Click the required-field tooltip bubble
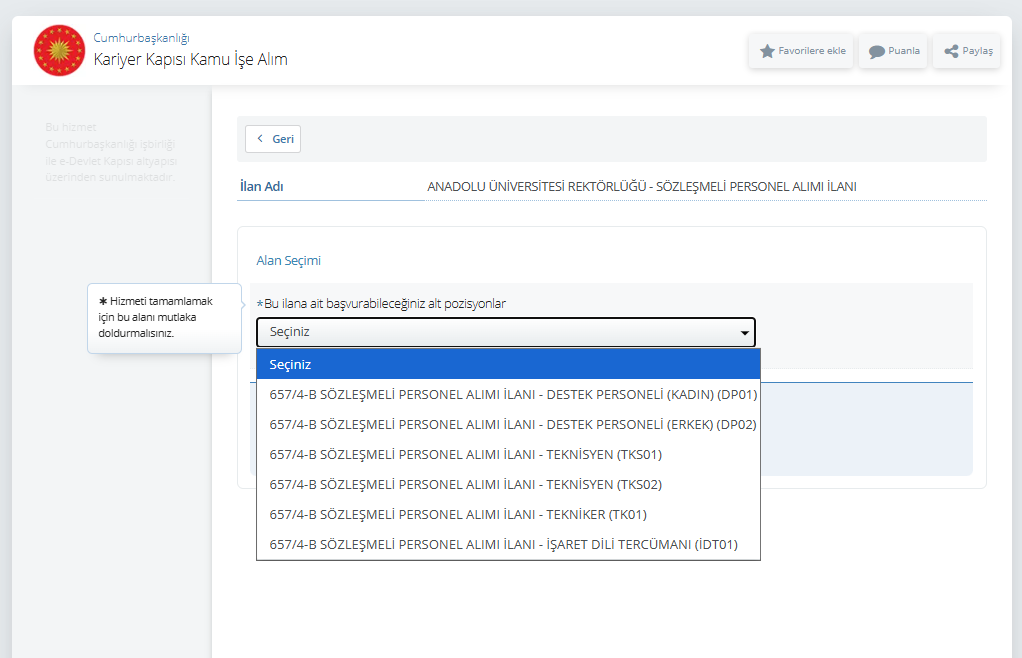The height and width of the screenshot is (658, 1022). tap(164, 317)
